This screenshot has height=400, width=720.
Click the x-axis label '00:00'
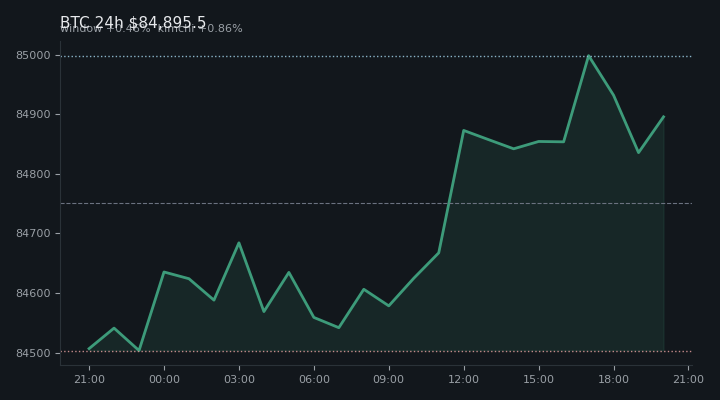[x=164, y=379]
